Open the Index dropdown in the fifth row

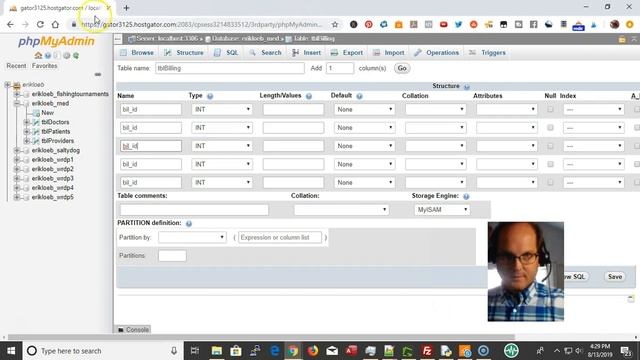tap(593, 182)
